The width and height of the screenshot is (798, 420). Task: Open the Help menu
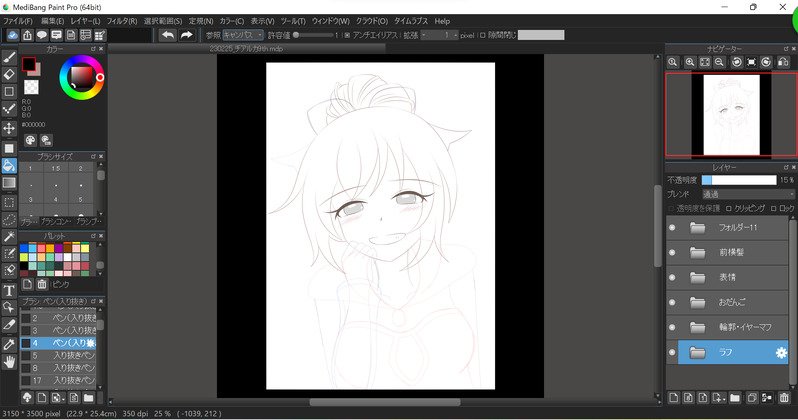tap(442, 21)
